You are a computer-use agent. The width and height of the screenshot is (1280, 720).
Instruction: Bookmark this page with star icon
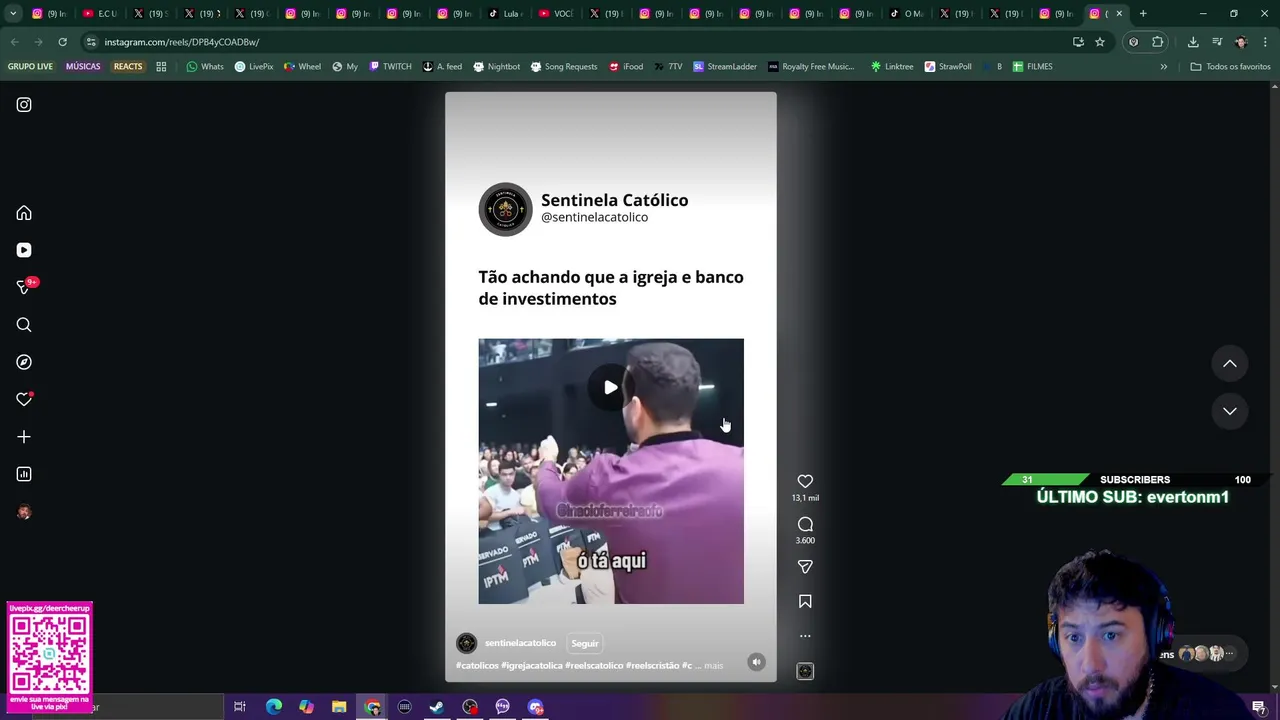coord(1100,42)
